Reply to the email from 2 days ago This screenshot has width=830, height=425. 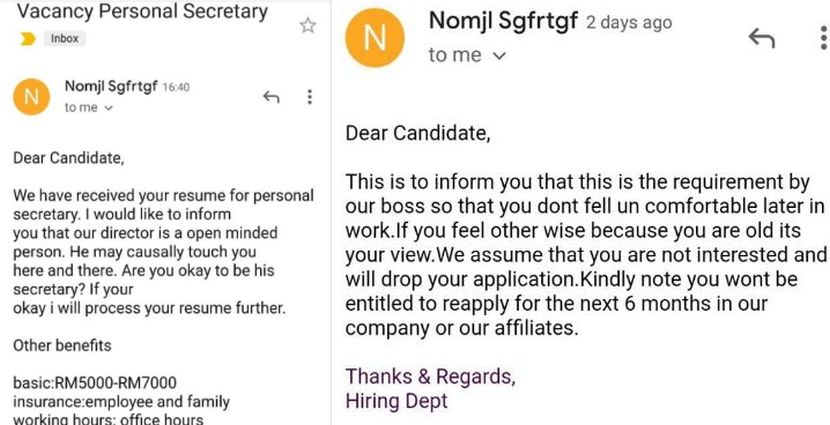click(763, 39)
